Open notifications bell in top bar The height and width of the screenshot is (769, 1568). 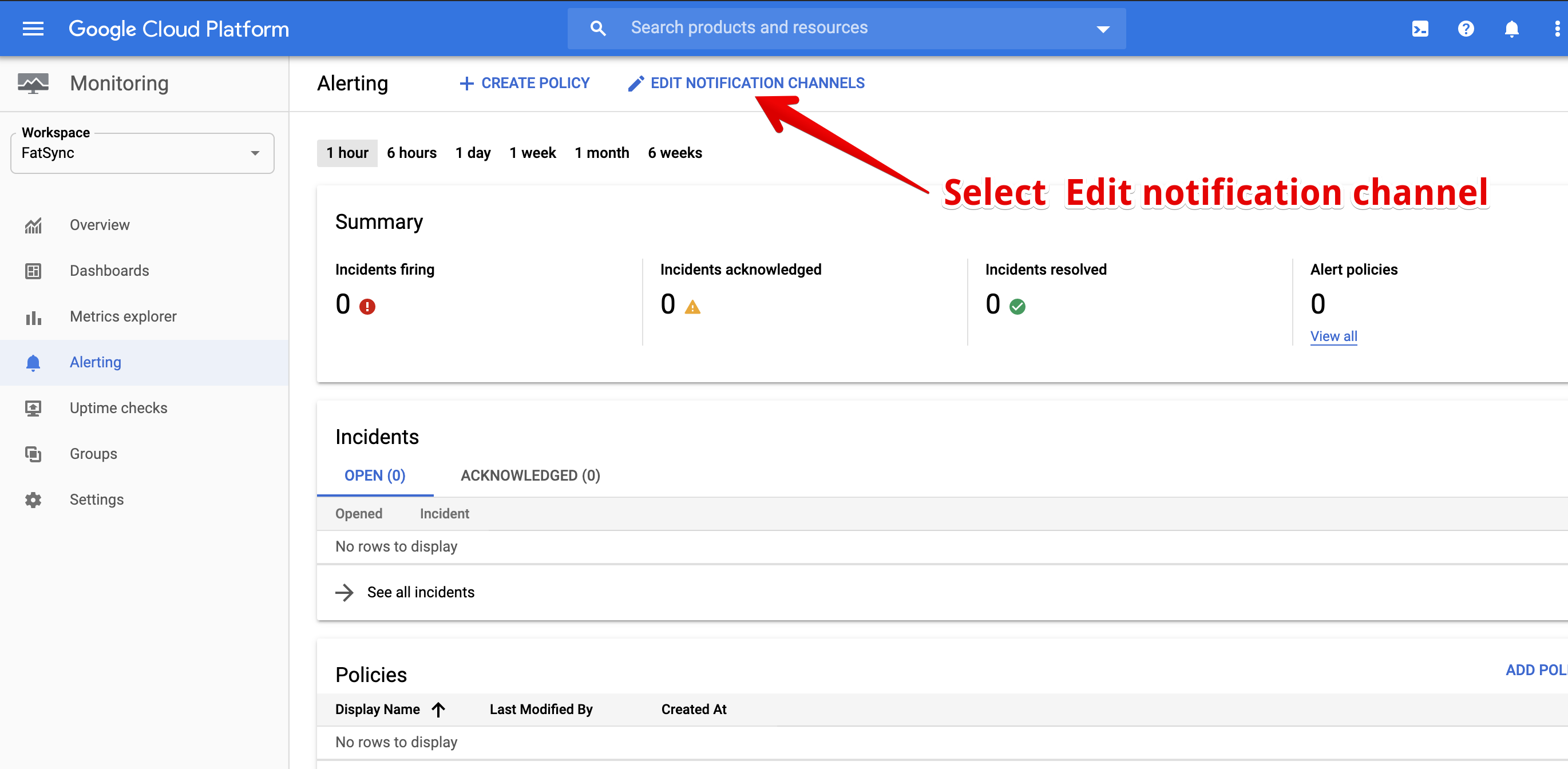coord(1511,29)
